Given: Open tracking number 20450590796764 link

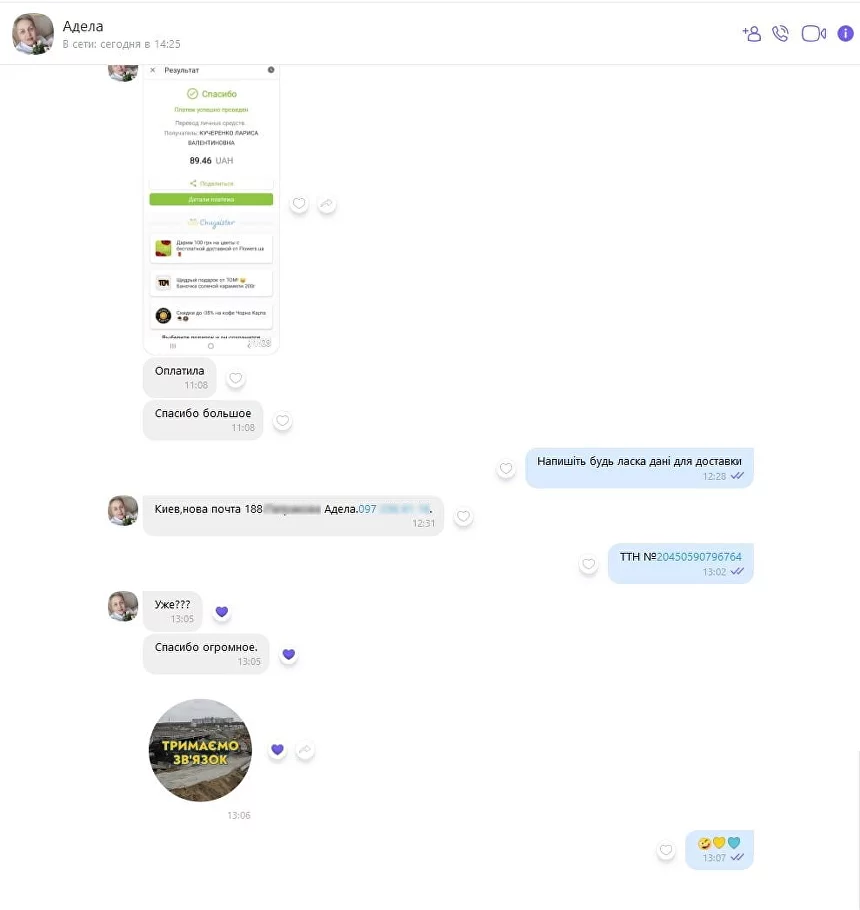Looking at the screenshot, I should [699, 557].
